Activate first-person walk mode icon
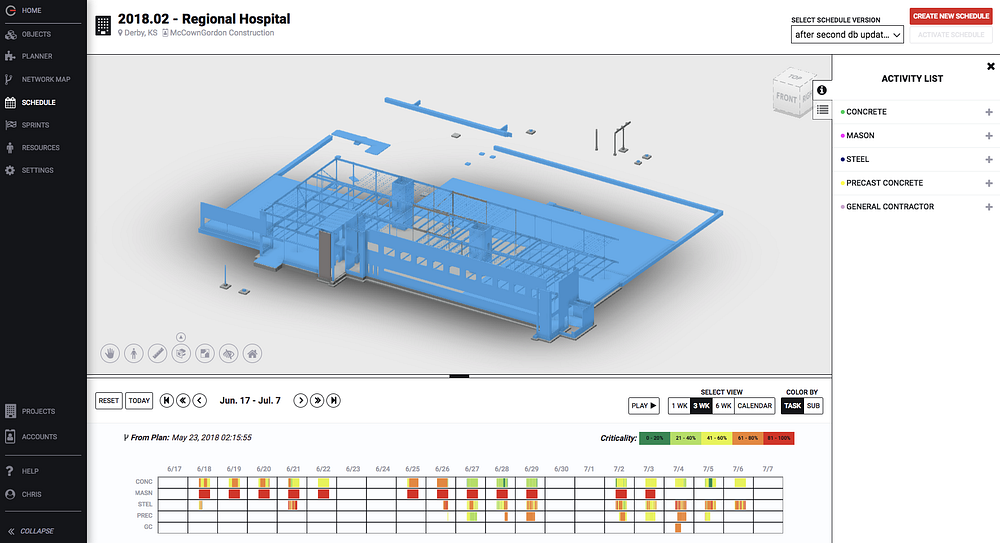The image size is (1000, 543). click(x=133, y=353)
